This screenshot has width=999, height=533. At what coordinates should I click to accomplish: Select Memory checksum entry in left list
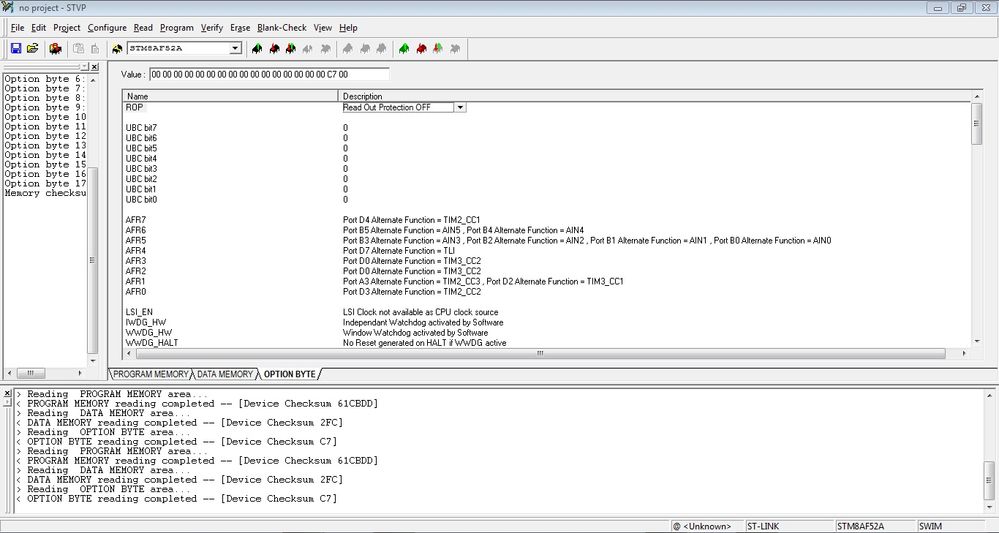coord(45,194)
